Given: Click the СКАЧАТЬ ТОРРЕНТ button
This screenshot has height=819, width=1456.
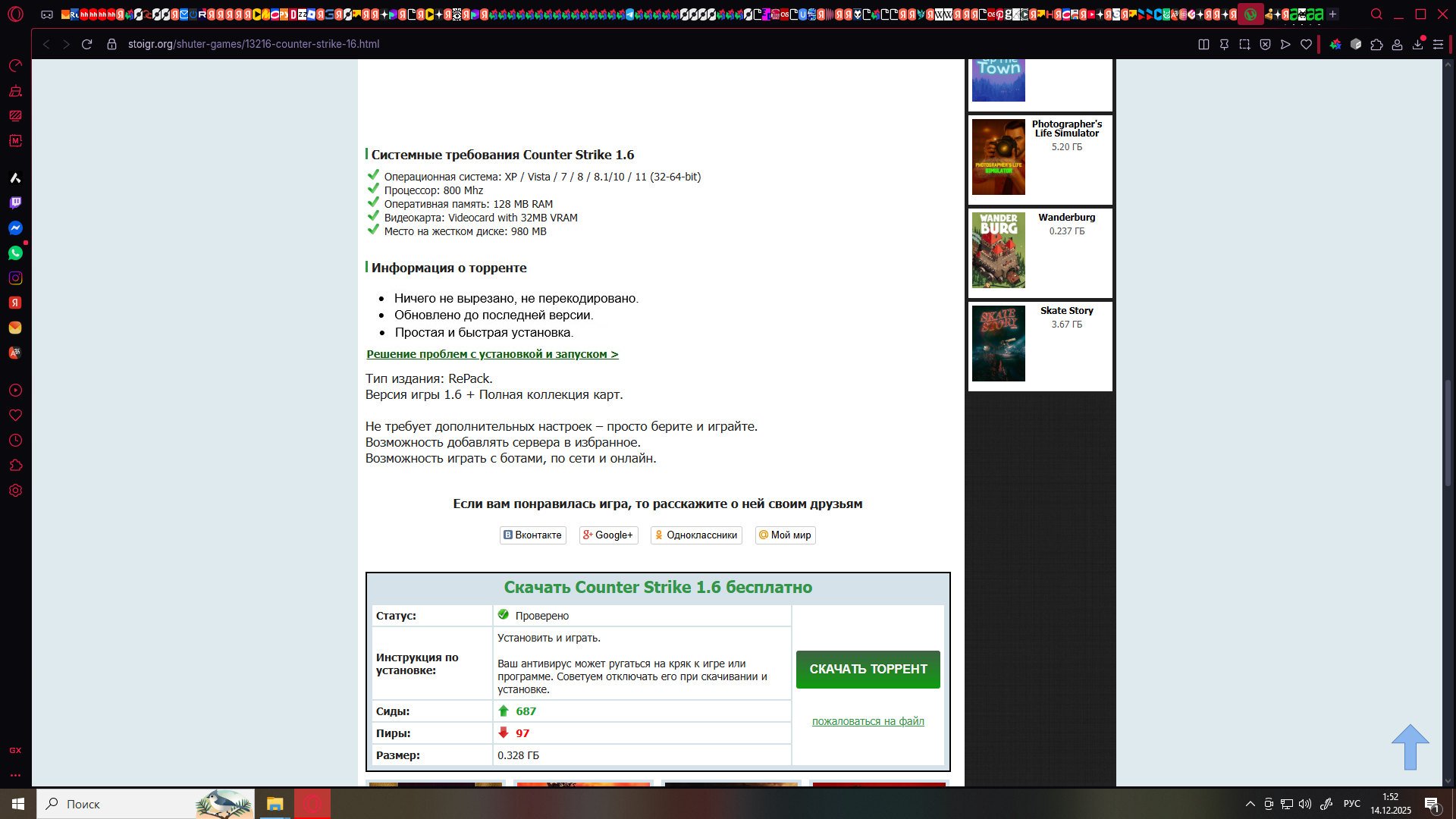Looking at the screenshot, I should [x=868, y=669].
